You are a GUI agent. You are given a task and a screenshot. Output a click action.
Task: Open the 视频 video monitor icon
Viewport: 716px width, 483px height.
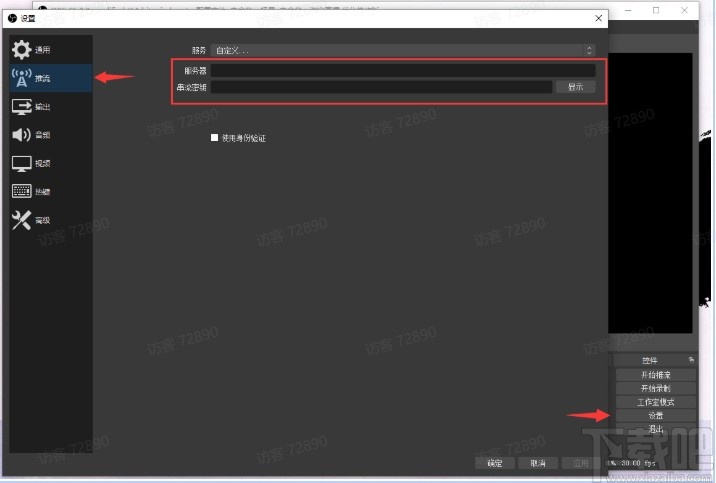click(x=21, y=163)
